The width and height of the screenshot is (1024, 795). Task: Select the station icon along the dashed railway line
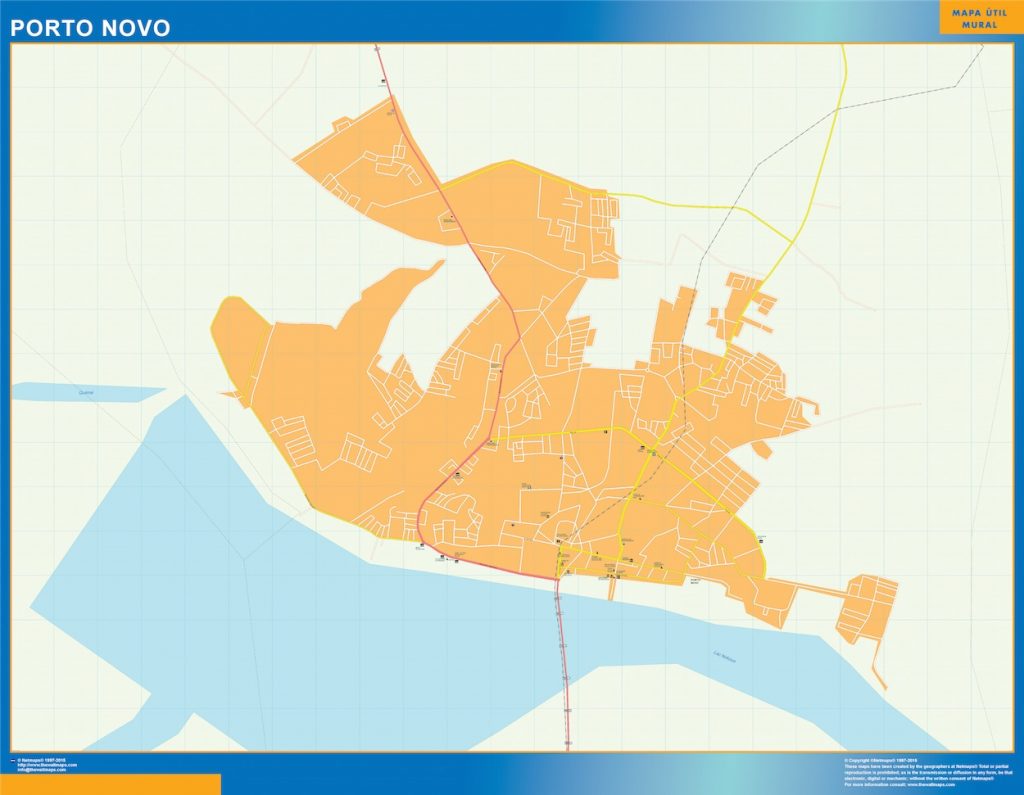click(x=640, y=496)
